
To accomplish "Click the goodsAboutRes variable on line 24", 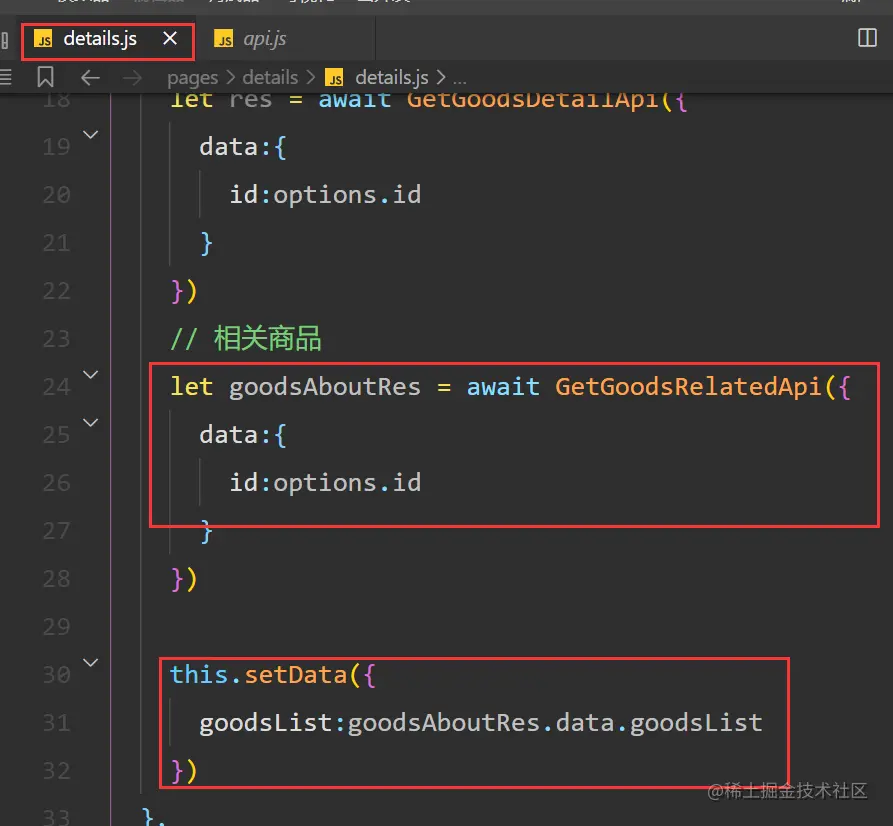I will click(x=325, y=388).
